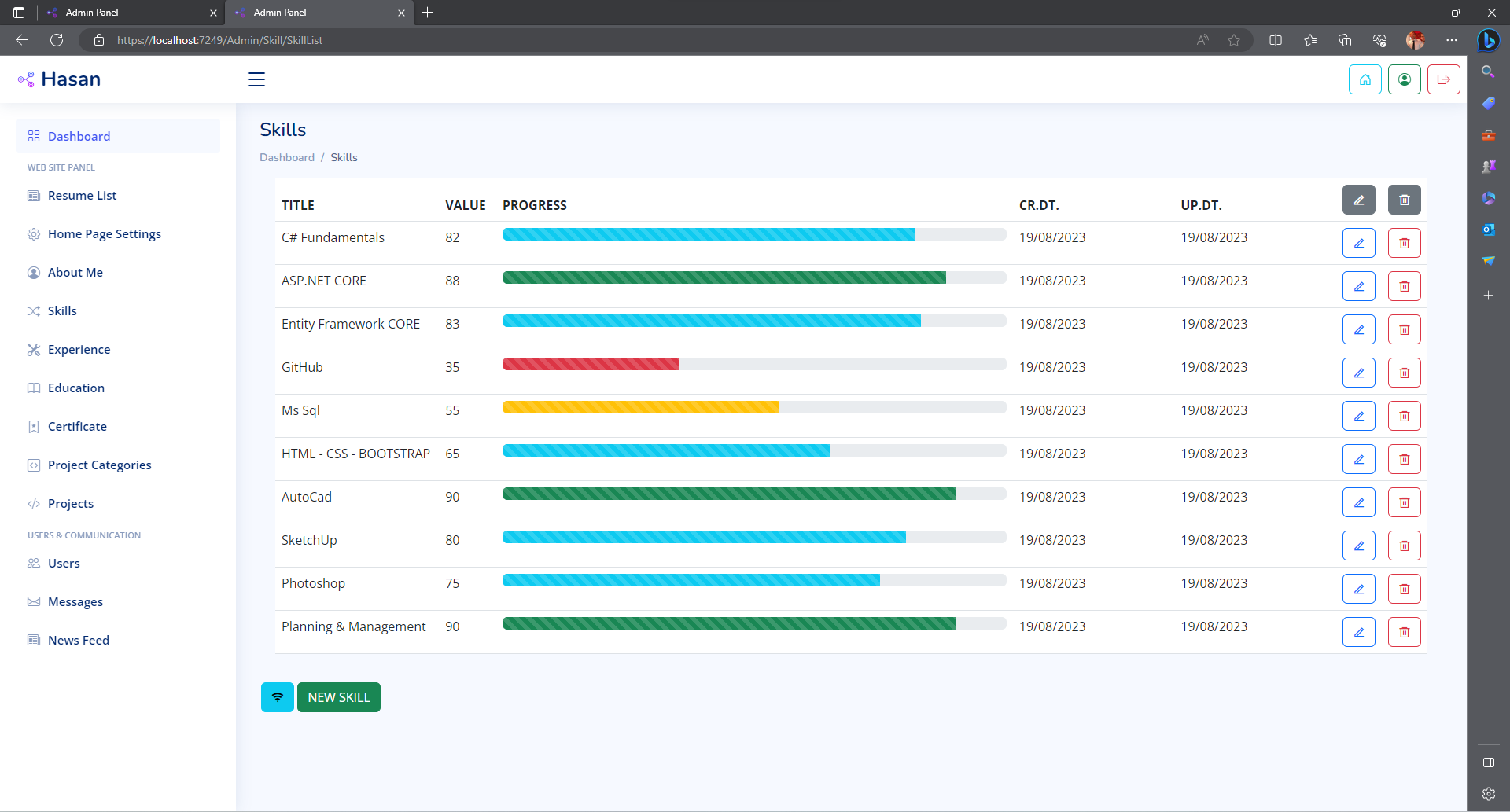The width and height of the screenshot is (1510, 812).
Task: Click the PROGRESS column header
Action: 535,205
